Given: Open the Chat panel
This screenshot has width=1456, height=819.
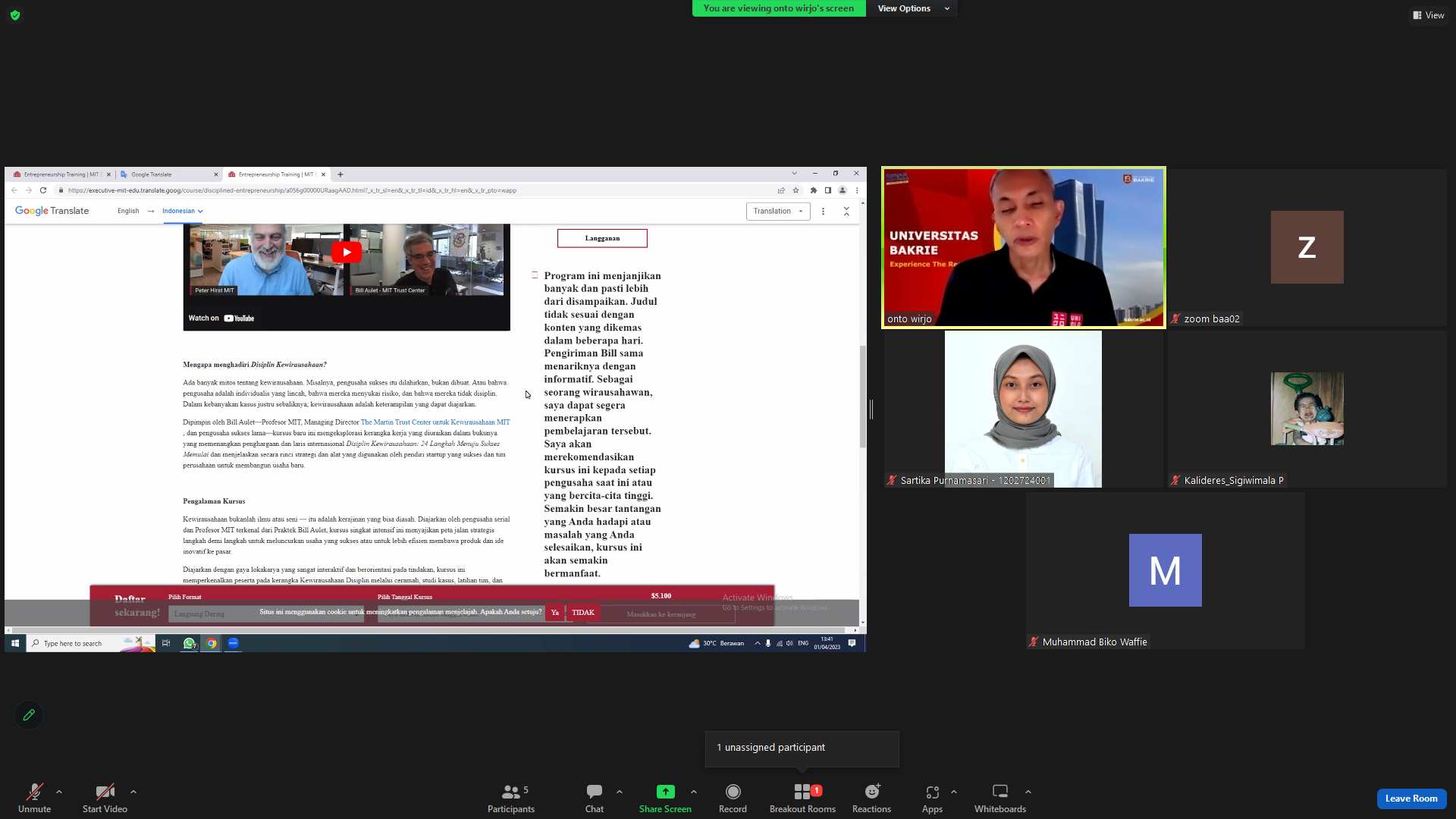Looking at the screenshot, I should pyautogui.click(x=595, y=798).
